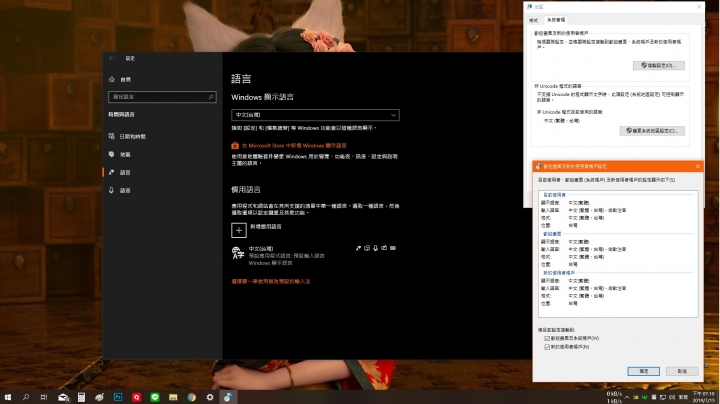
Task: Launch Google Chrome from the taskbar
Action: tap(191, 397)
